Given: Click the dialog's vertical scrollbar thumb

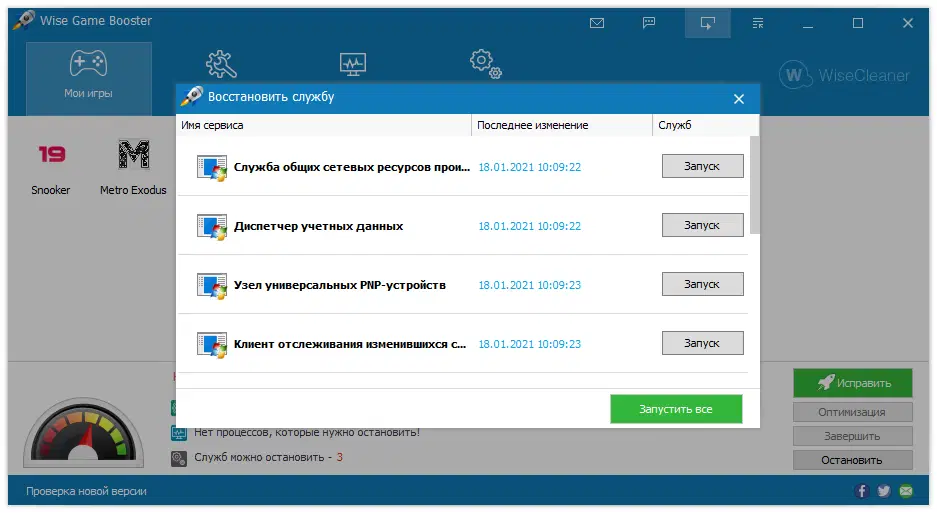Looking at the screenshot, I should coord(754,185).
